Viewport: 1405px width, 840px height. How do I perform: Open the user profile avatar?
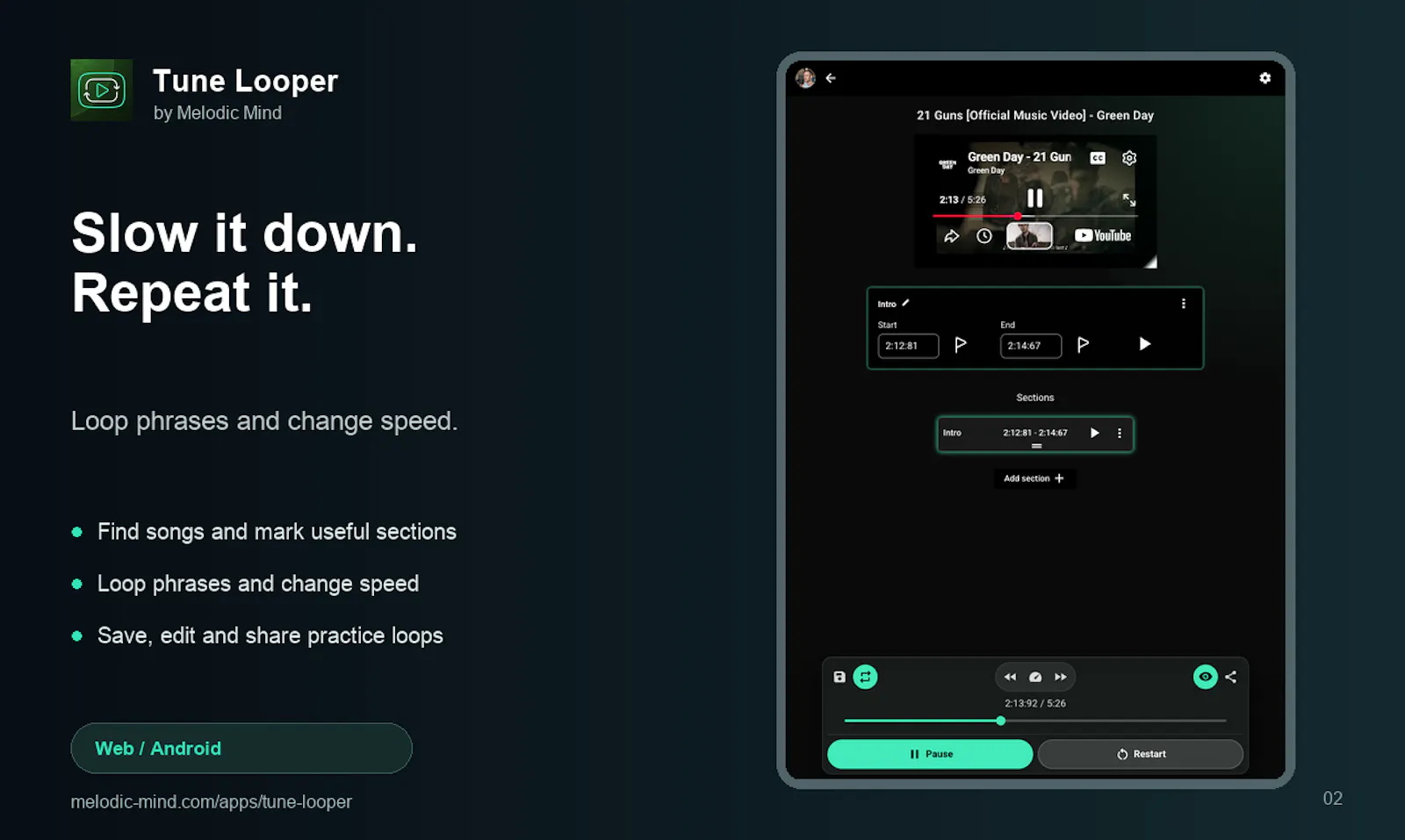[805, 78]
